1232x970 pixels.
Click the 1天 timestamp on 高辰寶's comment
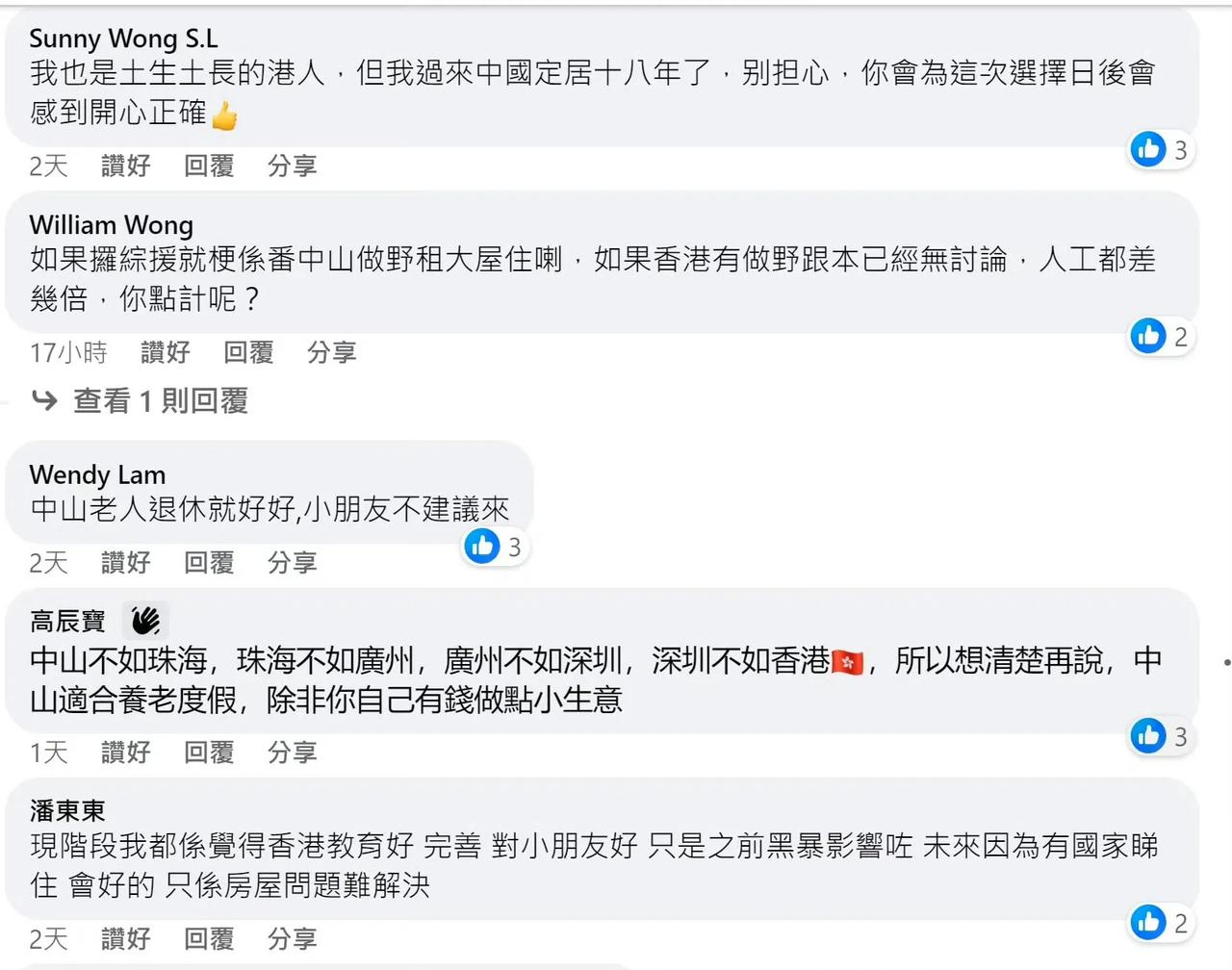click(x=48, y=752)
